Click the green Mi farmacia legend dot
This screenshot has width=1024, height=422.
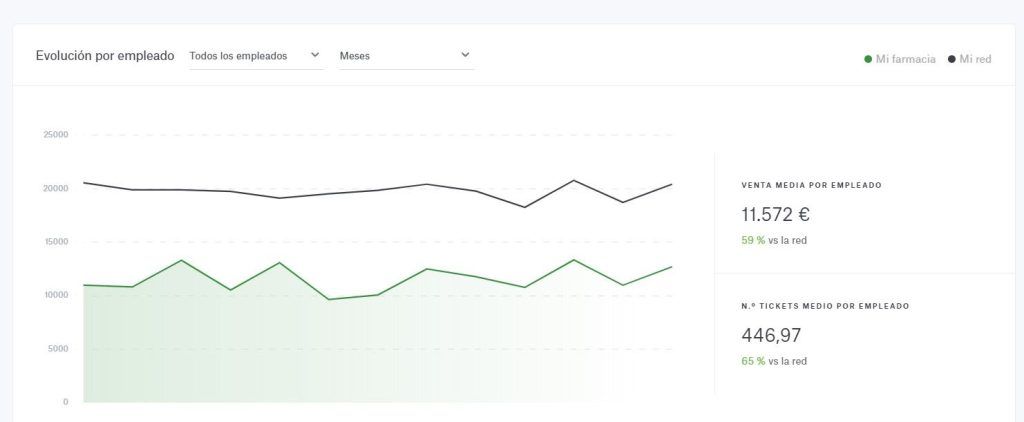pyautogui.click(x=868, y=59)
